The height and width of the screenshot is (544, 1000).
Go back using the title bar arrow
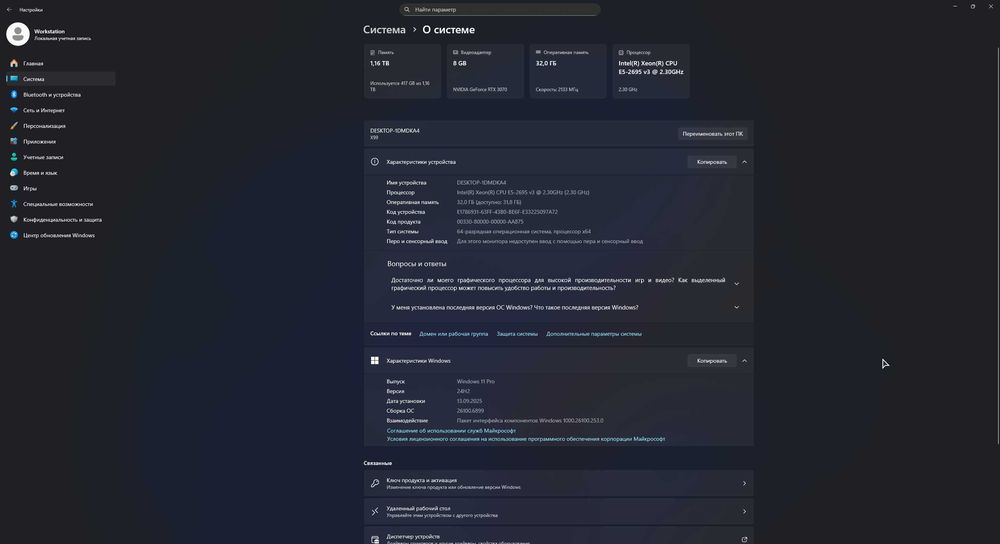[x=9, y=10]
